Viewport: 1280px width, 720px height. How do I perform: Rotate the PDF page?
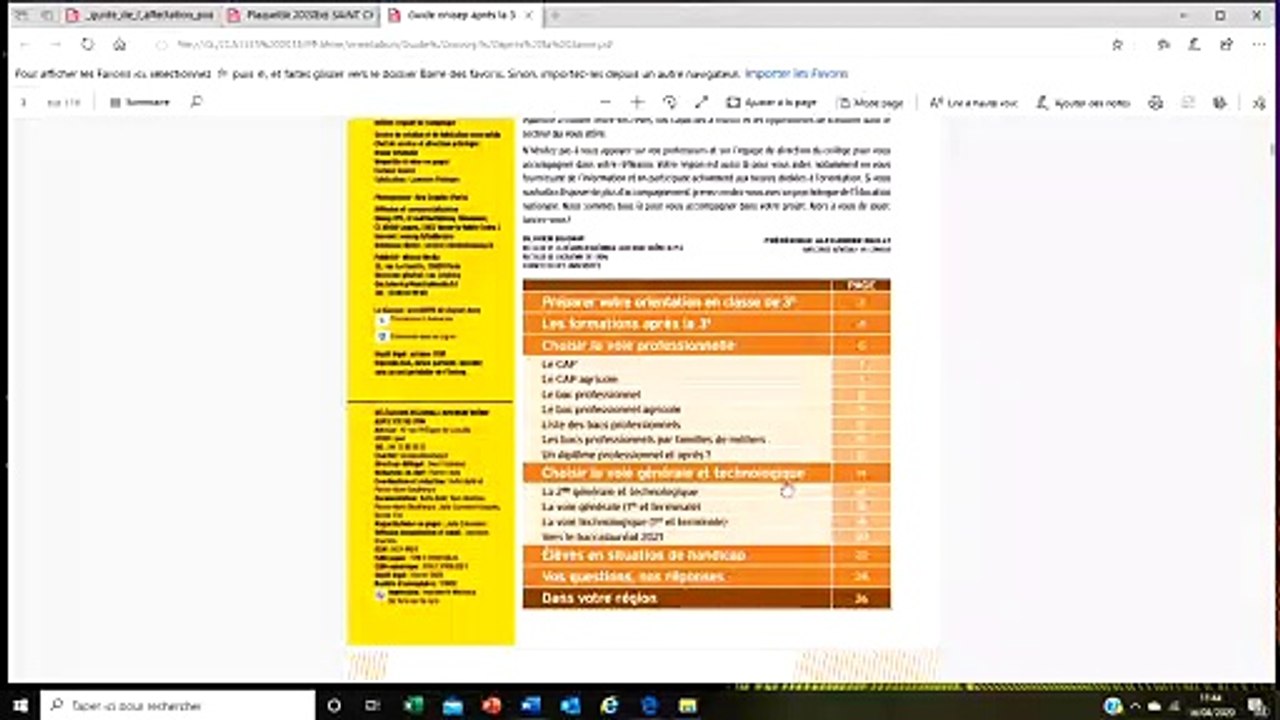(x=669, y=102)
